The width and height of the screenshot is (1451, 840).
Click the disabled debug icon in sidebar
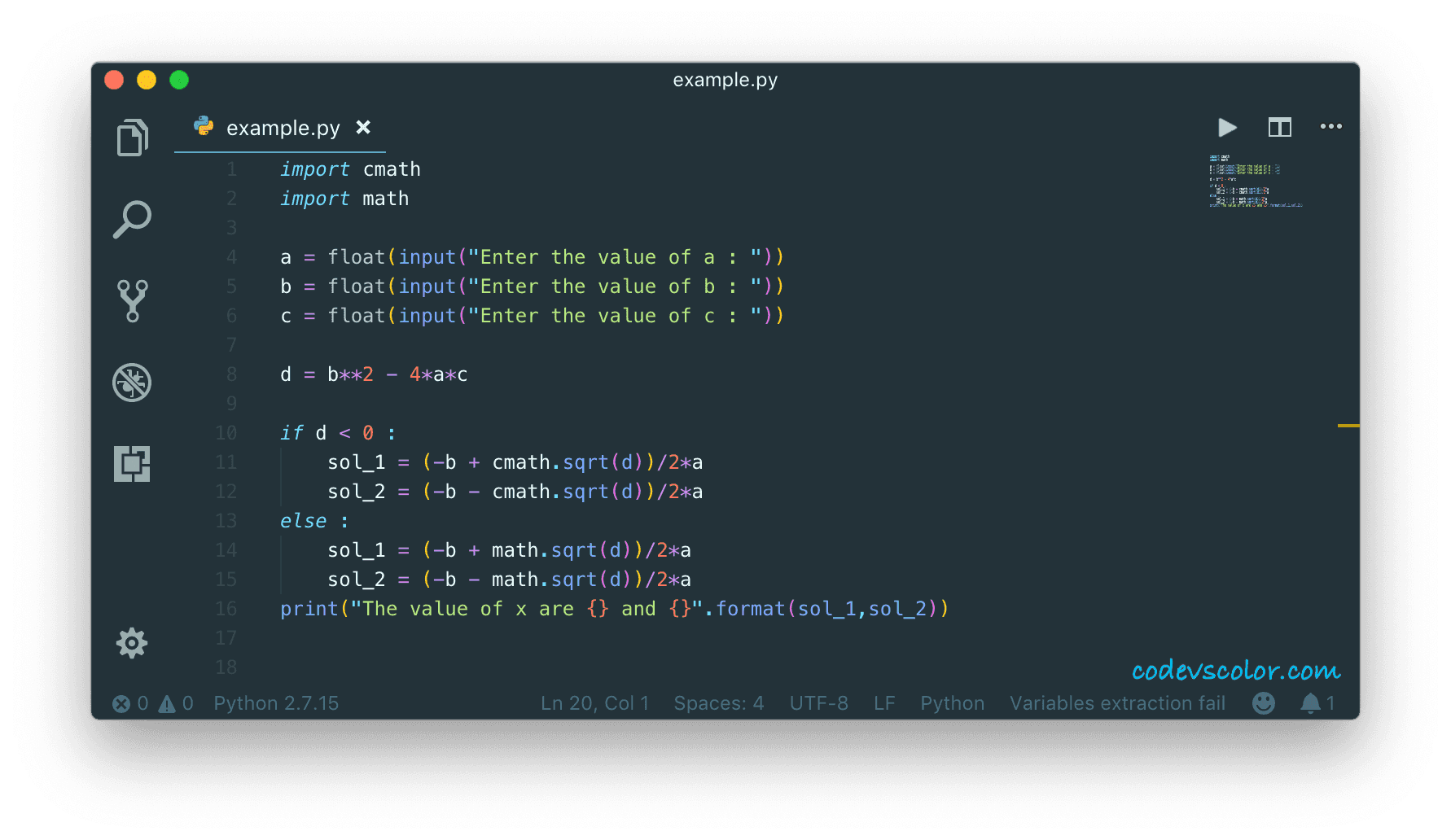coord(132,383)
